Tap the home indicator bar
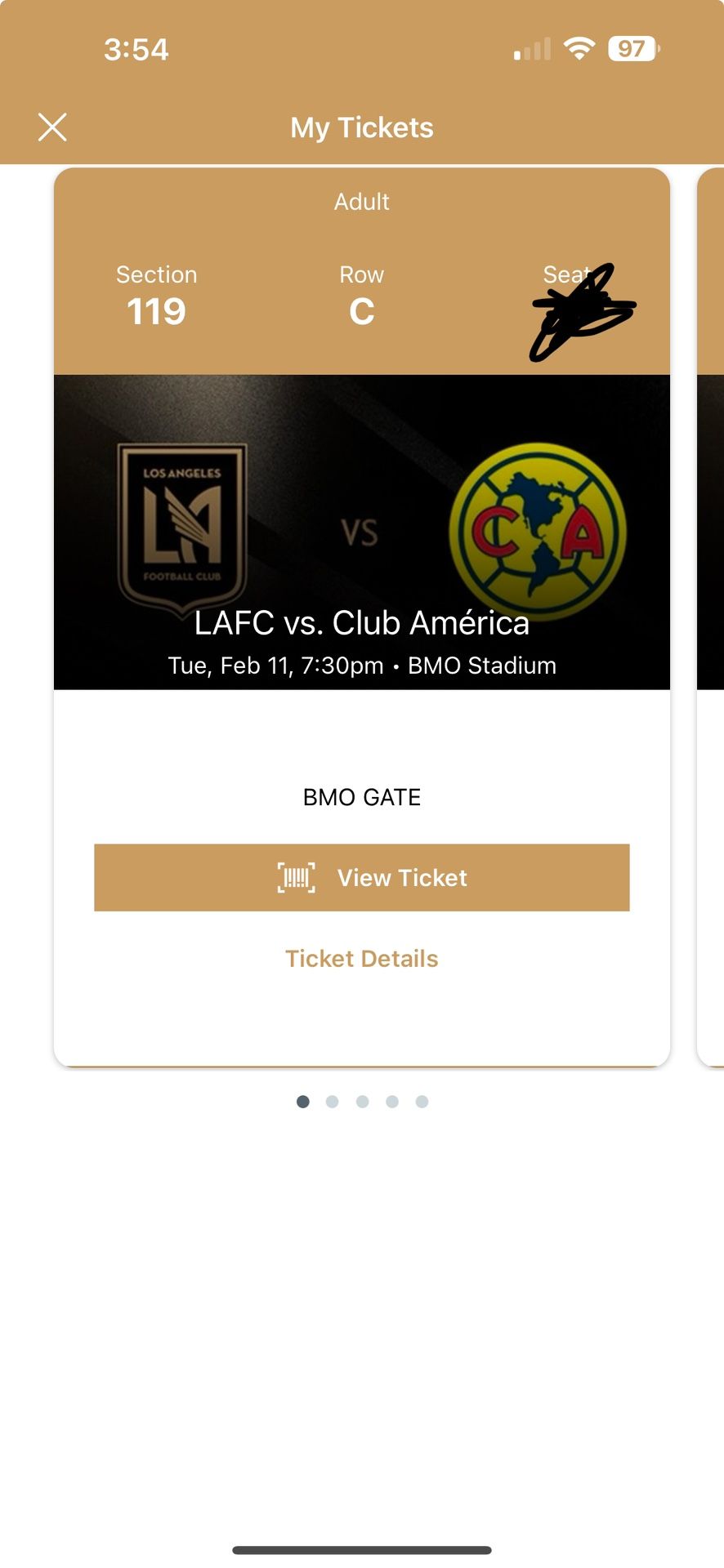 tap(362, 1550)
